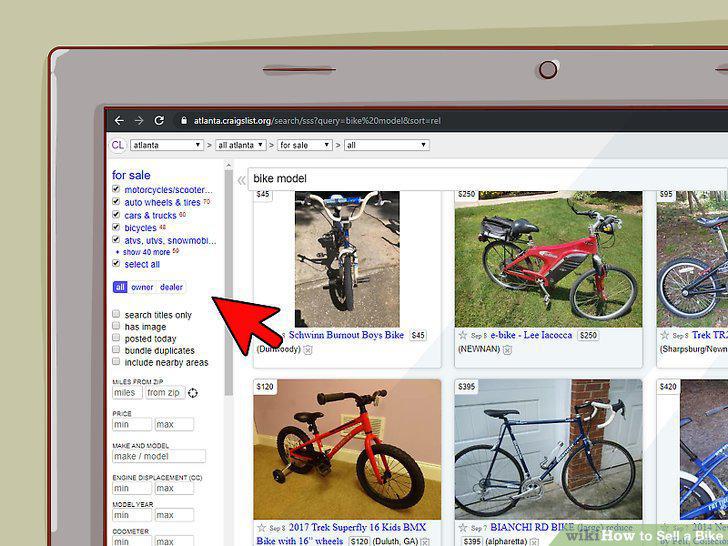Enable posted today filter
The image size is (728, 546).
pos(116,338)
